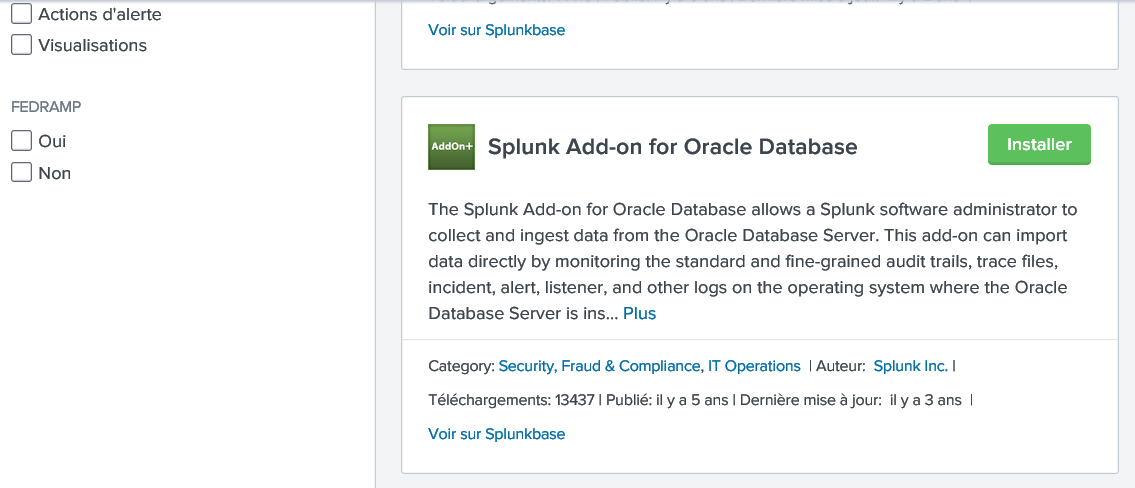This screenshot has width=1135, height=488.
Task: Click the green AddOn+ app icon
Action: (451, 147)
